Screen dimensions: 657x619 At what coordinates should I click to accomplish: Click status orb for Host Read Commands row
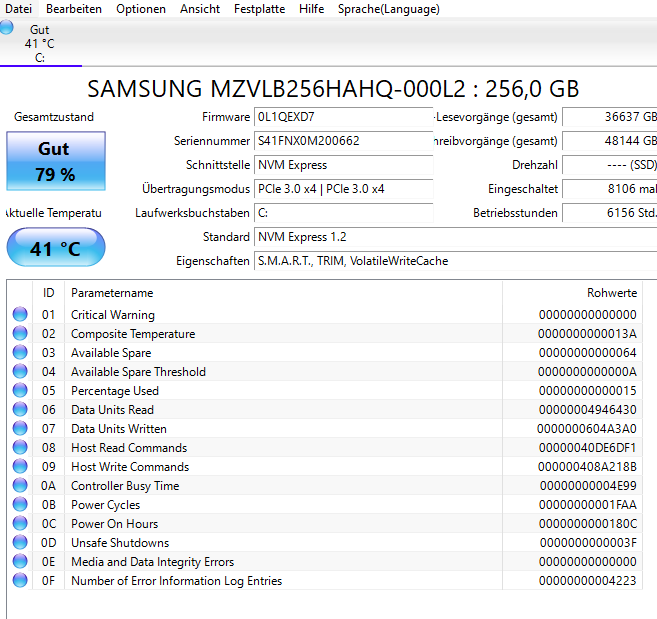click(20, 447)
